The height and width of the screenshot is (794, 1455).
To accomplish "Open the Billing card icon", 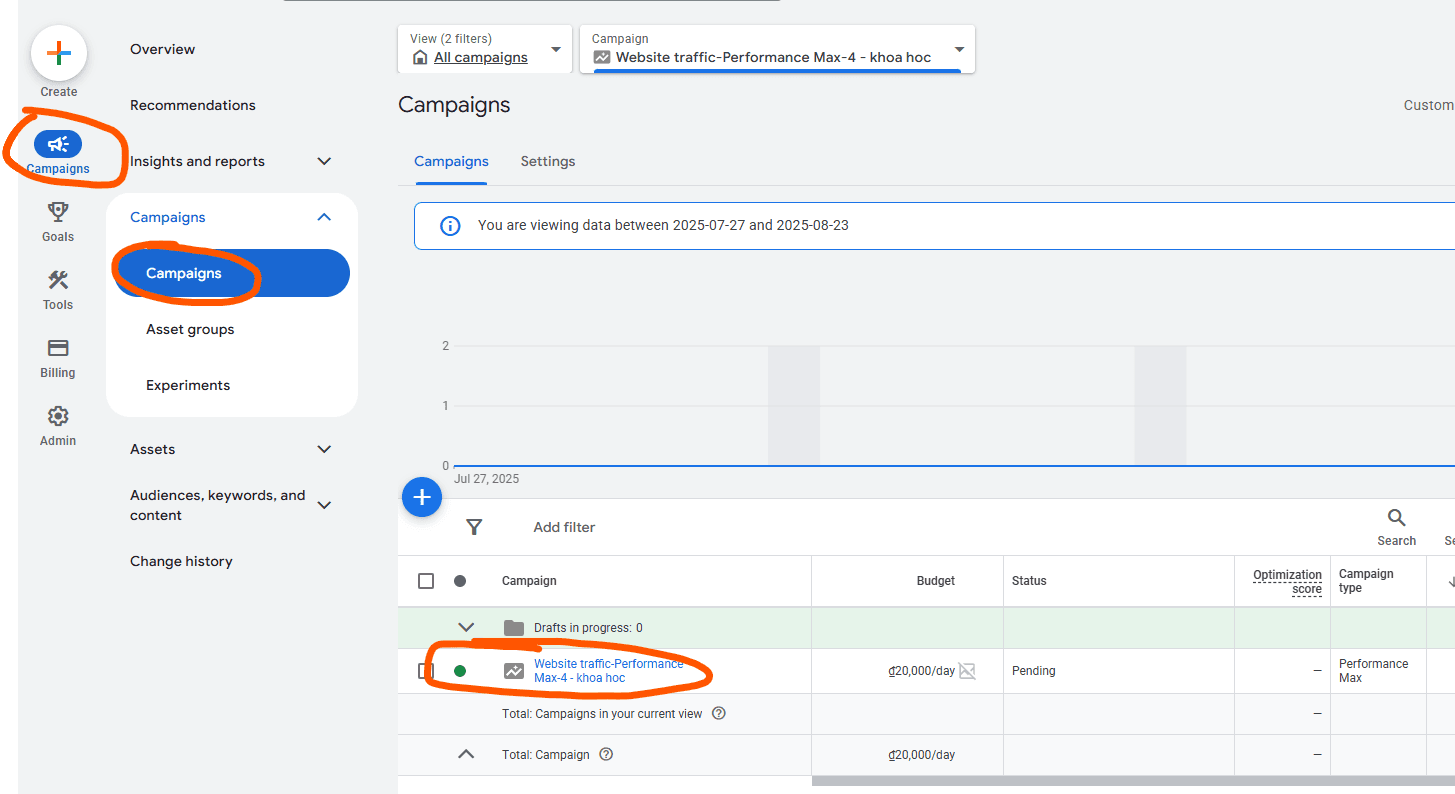I will pos(58,349).
